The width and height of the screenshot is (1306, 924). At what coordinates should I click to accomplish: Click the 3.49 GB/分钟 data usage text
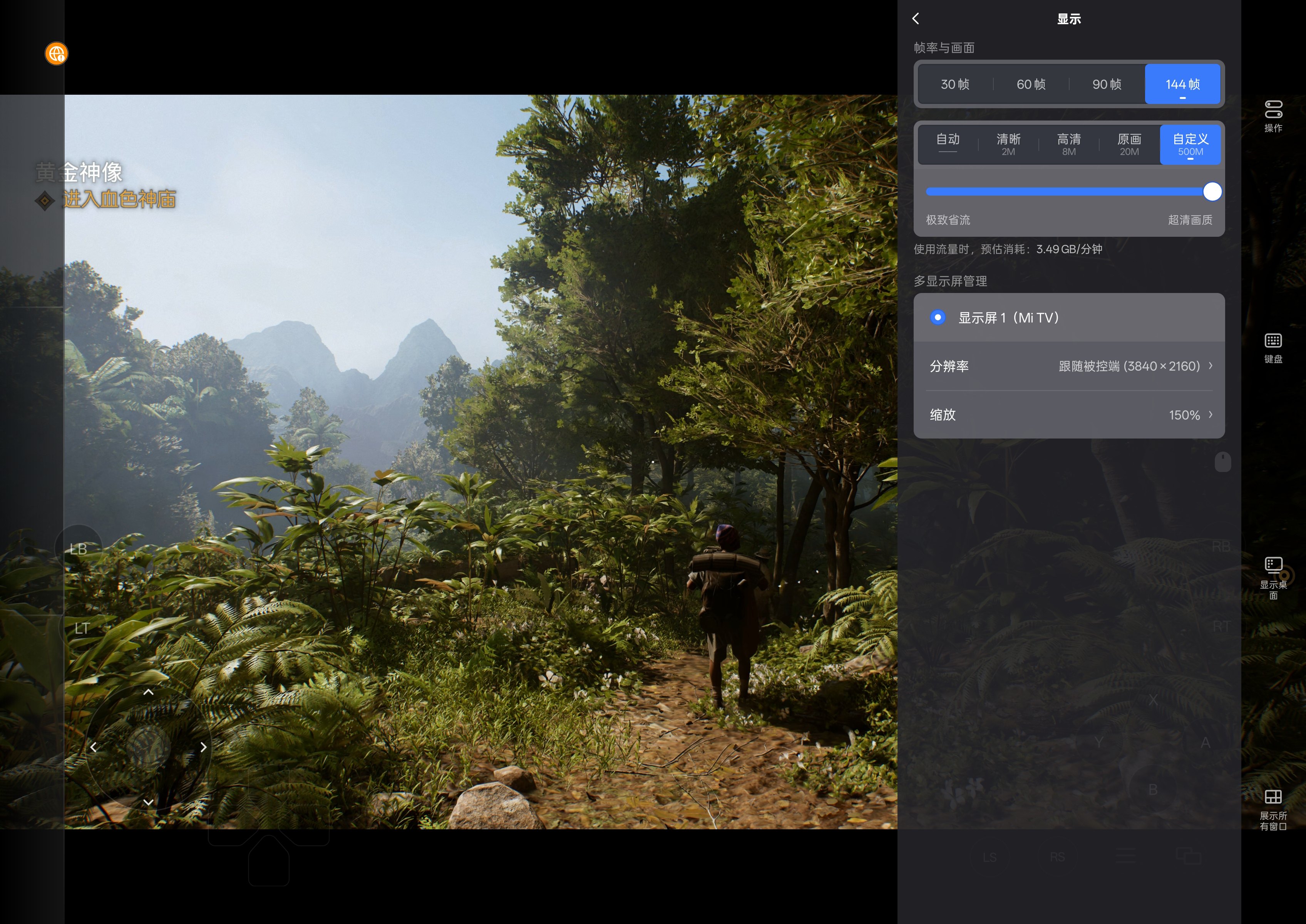click(x=1069, y=249)
